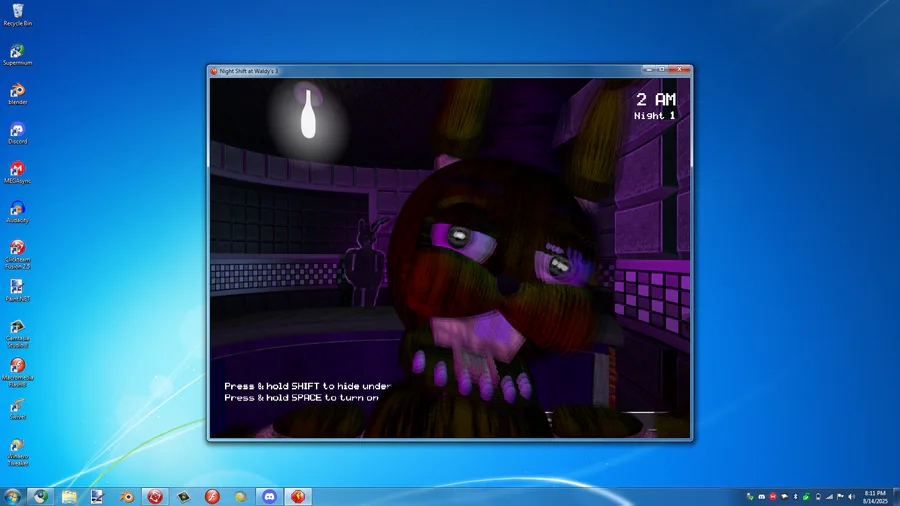This screenshot has height=506, width=900.
Task: Close the Night Shift at Waldy's 3 window
Action: [x=680, y=69]
